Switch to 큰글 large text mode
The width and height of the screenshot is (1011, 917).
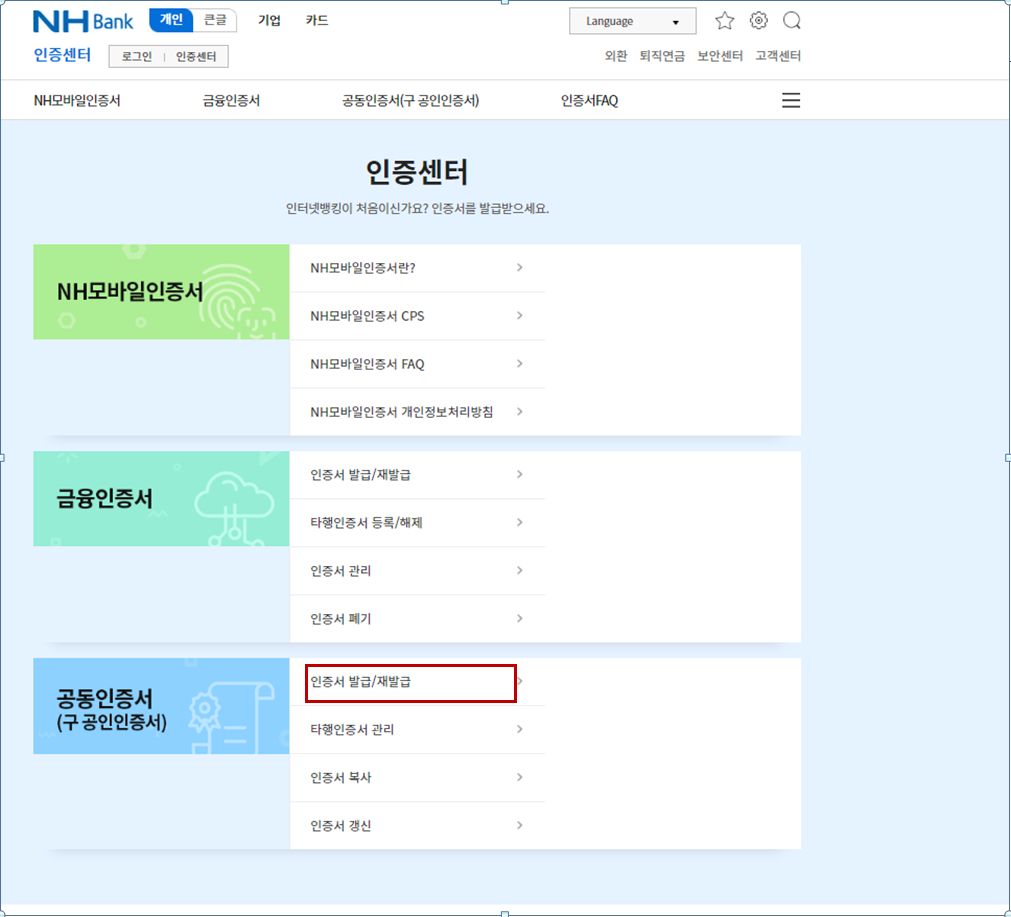click(215, 20)
